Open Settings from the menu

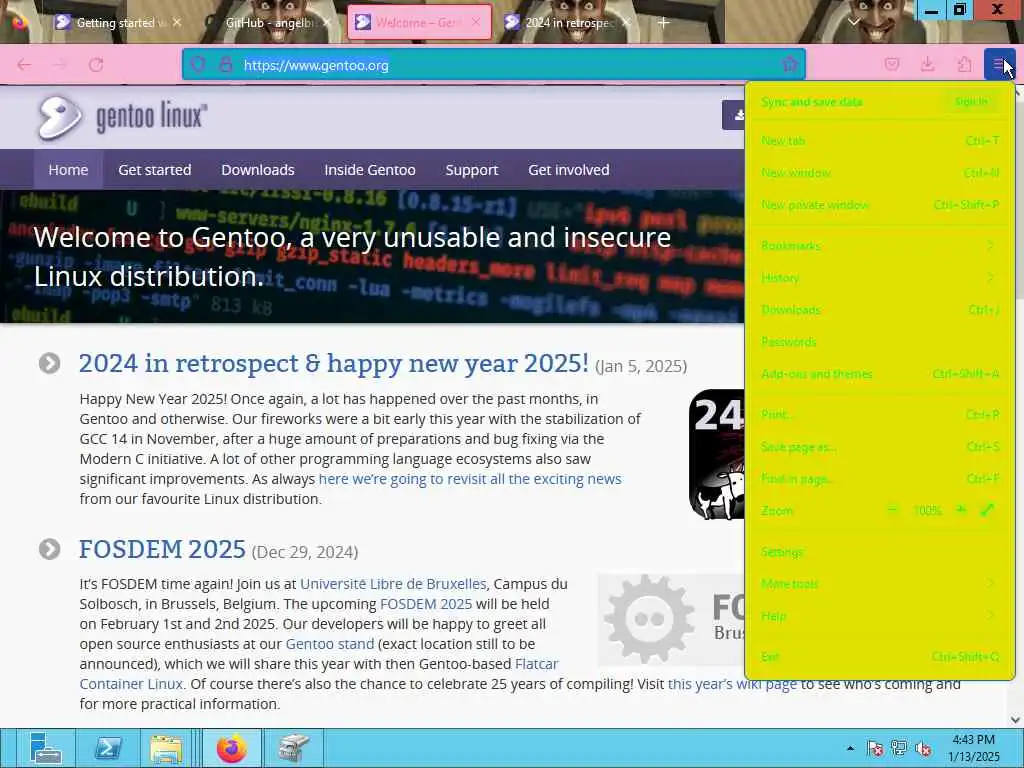click(x=879, y=552)
